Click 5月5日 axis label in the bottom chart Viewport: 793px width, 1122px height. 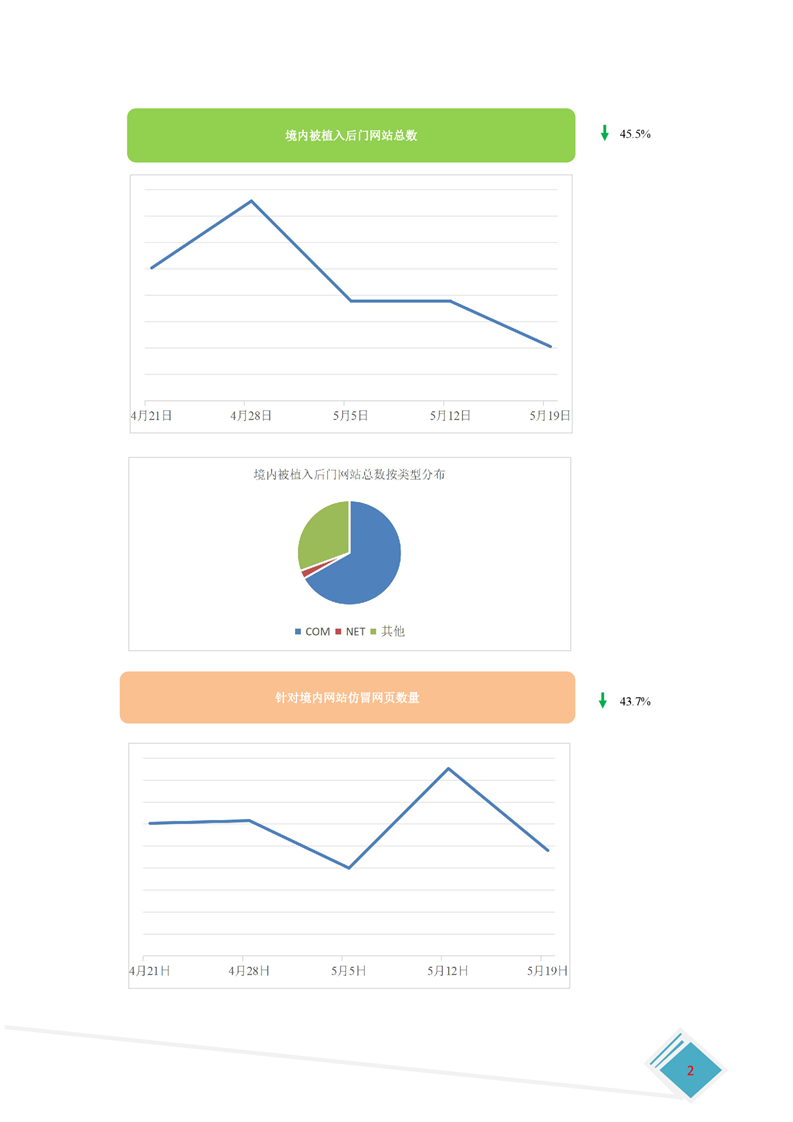(x=349, y=971)
